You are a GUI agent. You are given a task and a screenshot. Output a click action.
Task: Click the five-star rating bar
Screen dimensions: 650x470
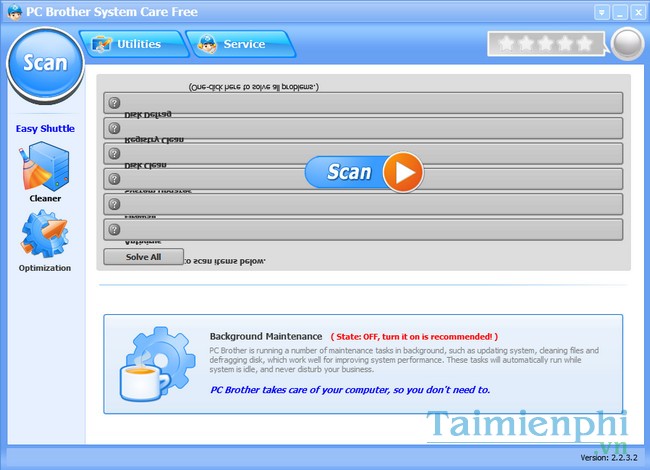546,44
